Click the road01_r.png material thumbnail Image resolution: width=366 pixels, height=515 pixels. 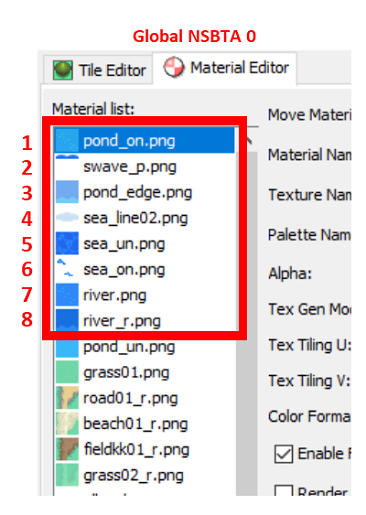67,398
